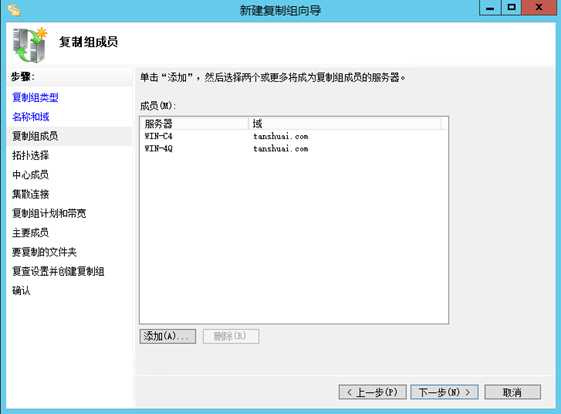The height and width of the screenshot is (414, 561).
Task: Click the 复制组成员 step in sidebar
Action: pyautogui.click(x=35, y=136)
